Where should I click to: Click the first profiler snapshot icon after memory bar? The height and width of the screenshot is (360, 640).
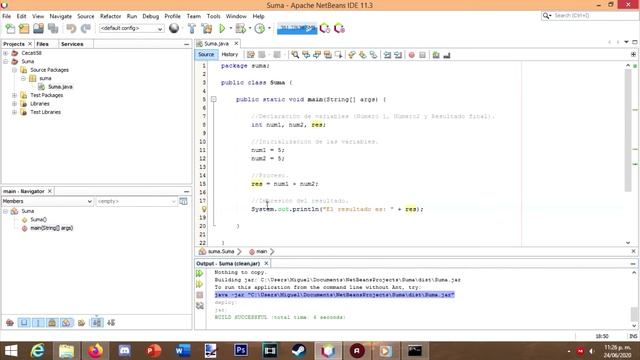click(x=325, y=29)
